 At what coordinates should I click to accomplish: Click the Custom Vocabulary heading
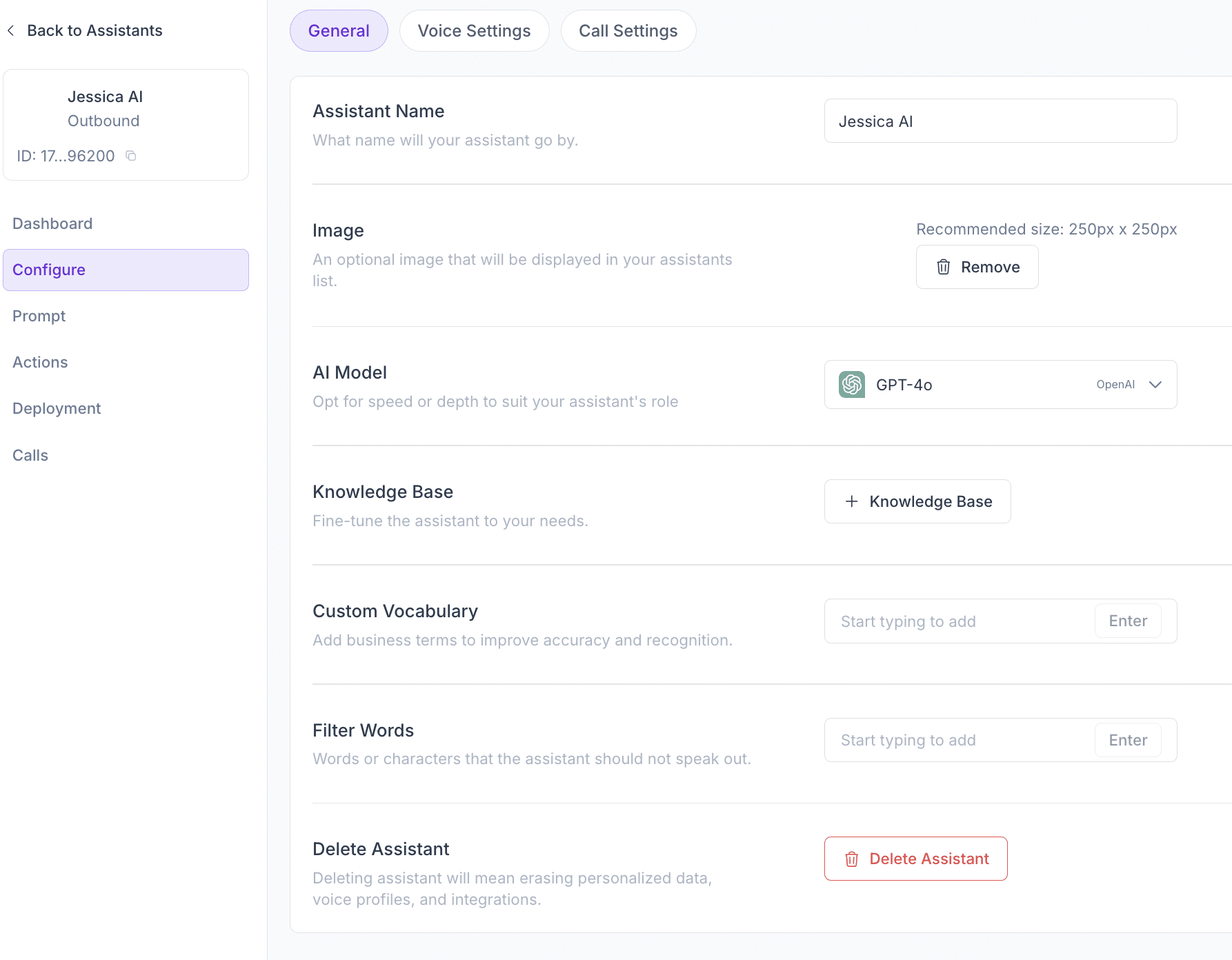(x=395, y=611)
